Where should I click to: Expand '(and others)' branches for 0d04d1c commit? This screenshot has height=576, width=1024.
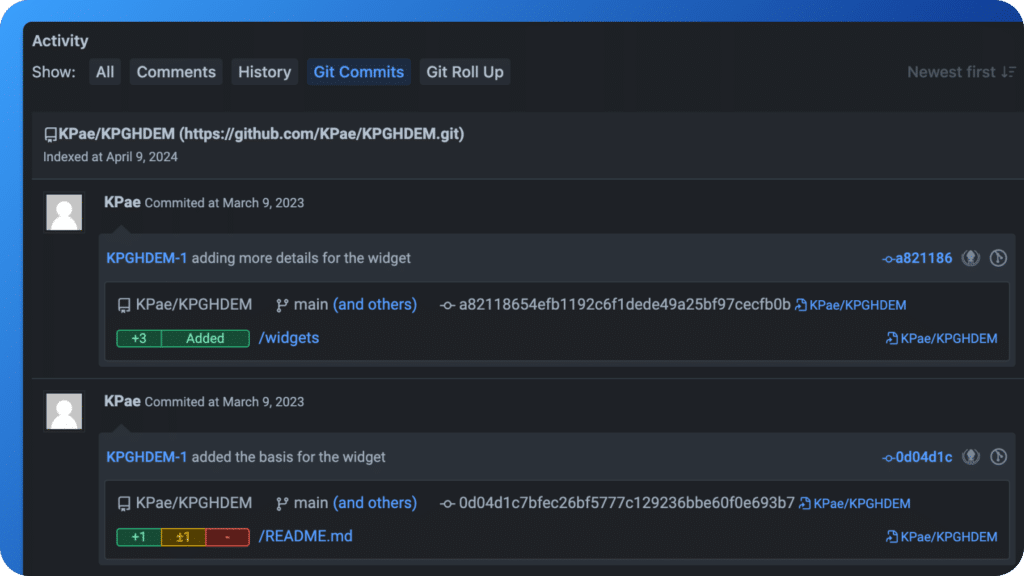(x=375, y=503)
